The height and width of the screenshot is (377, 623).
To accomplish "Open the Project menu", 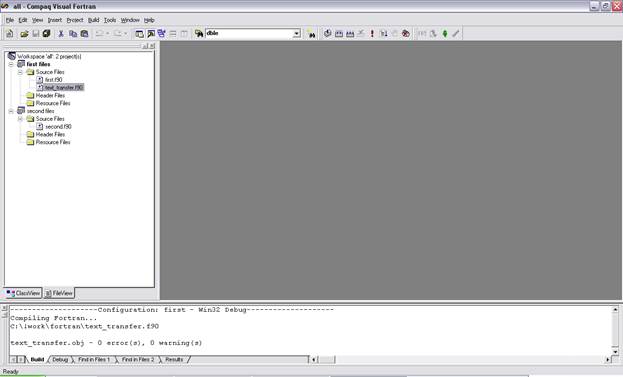I will (75, 20).
